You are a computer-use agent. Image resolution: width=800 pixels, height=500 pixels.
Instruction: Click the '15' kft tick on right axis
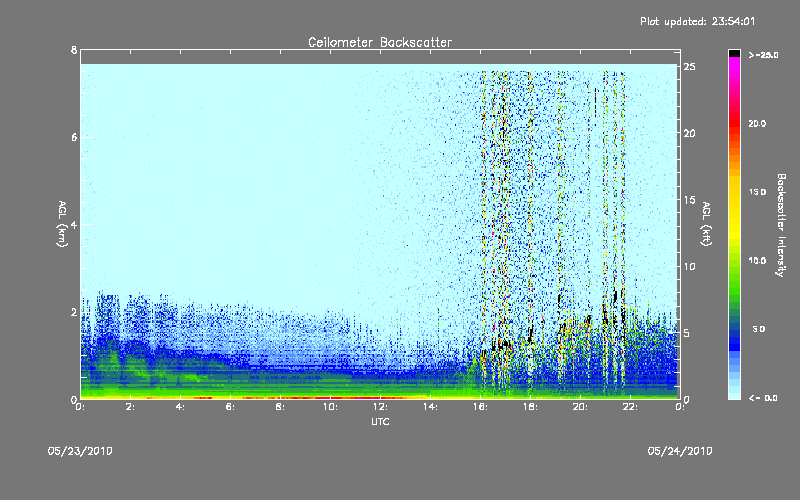pyautogui.click(x=689, y=200)
